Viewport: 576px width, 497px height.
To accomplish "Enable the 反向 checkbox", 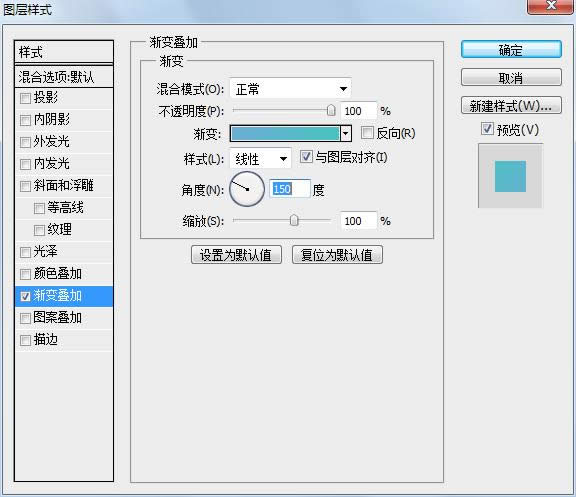I will [367, 133].
